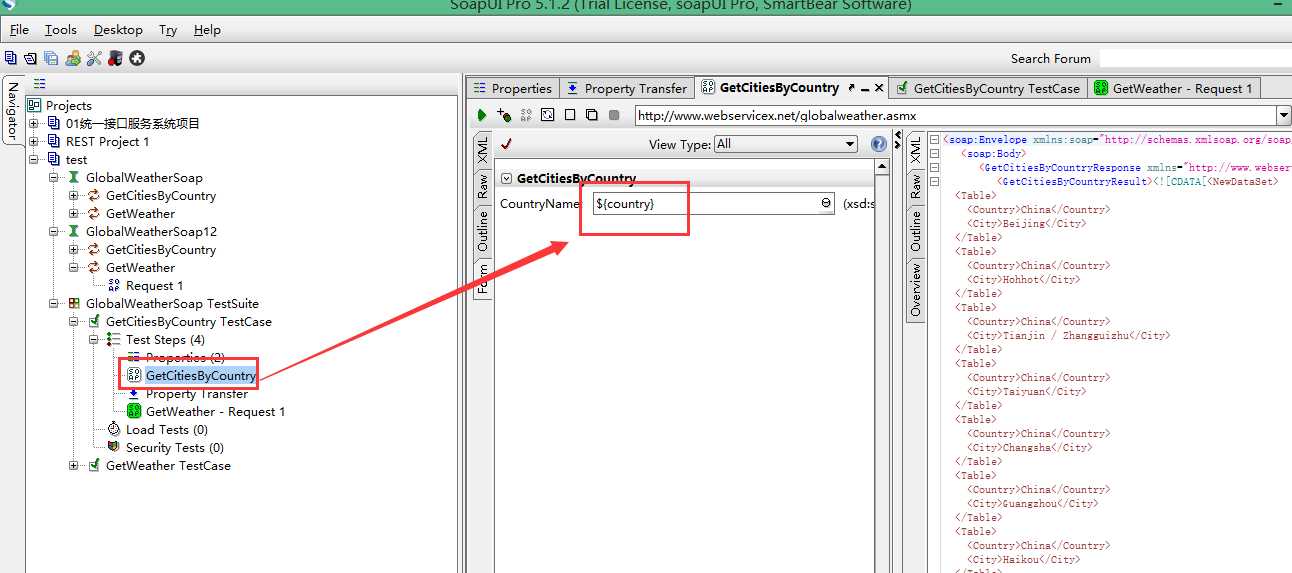Click the round plugin icon in toolbar

137,58
